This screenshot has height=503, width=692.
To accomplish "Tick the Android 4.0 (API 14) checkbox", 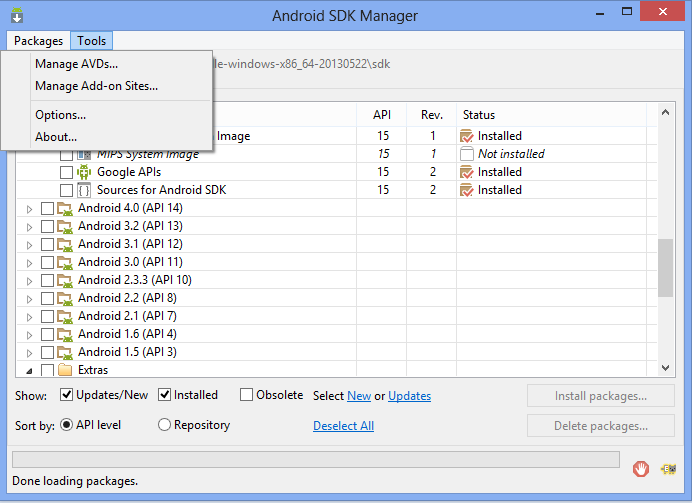I will tap(47, 208).
